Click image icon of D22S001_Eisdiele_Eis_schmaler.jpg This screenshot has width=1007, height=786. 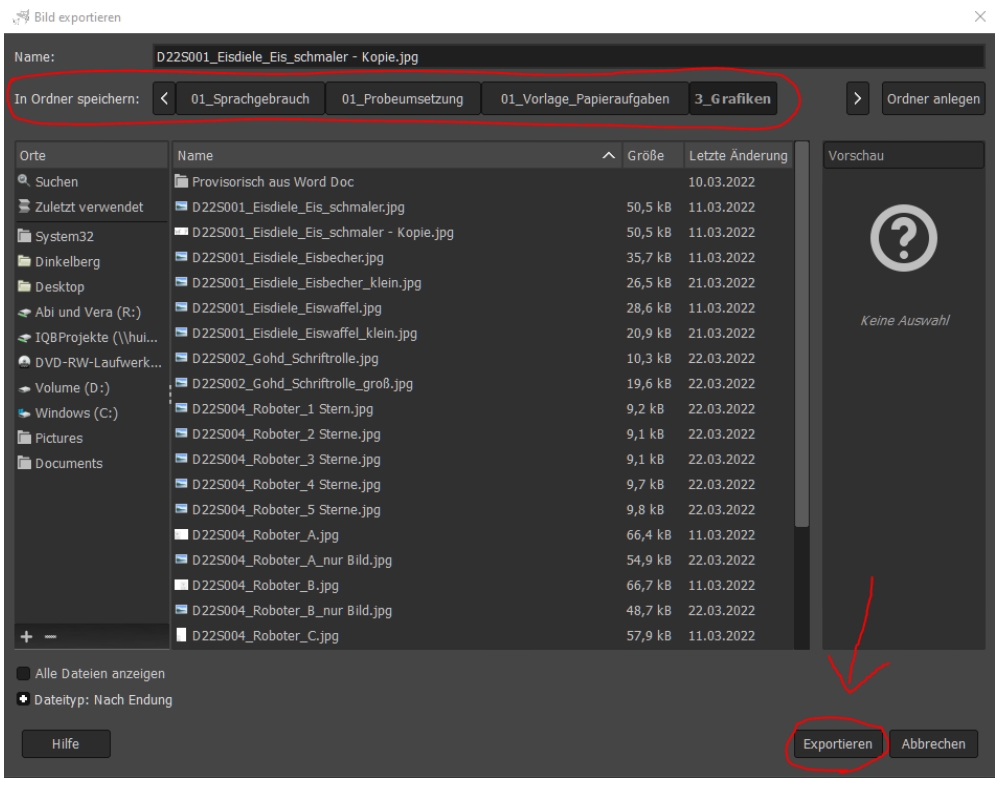(x=181, y=207)
